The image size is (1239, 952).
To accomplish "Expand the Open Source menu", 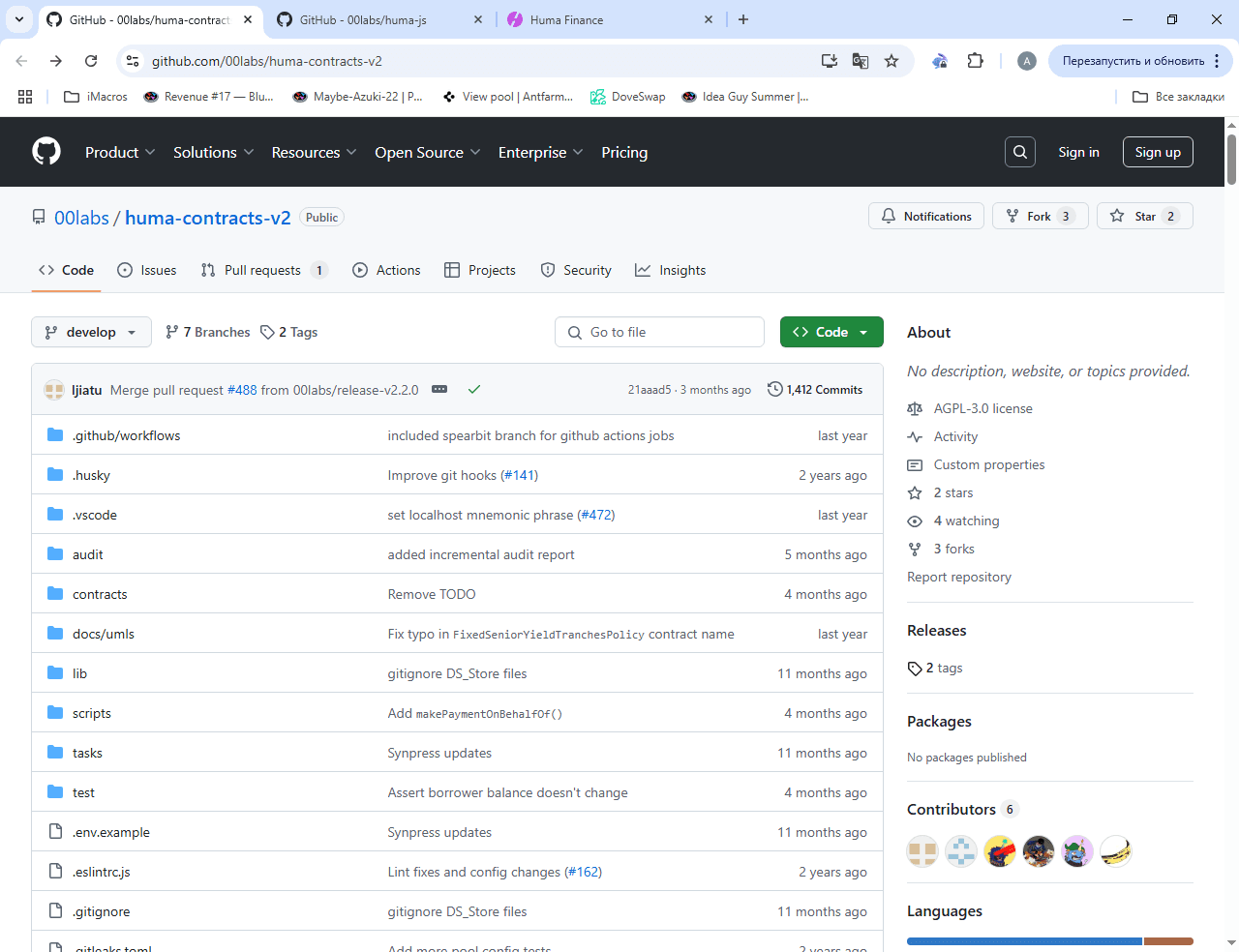I will click(x=428, y=152).
